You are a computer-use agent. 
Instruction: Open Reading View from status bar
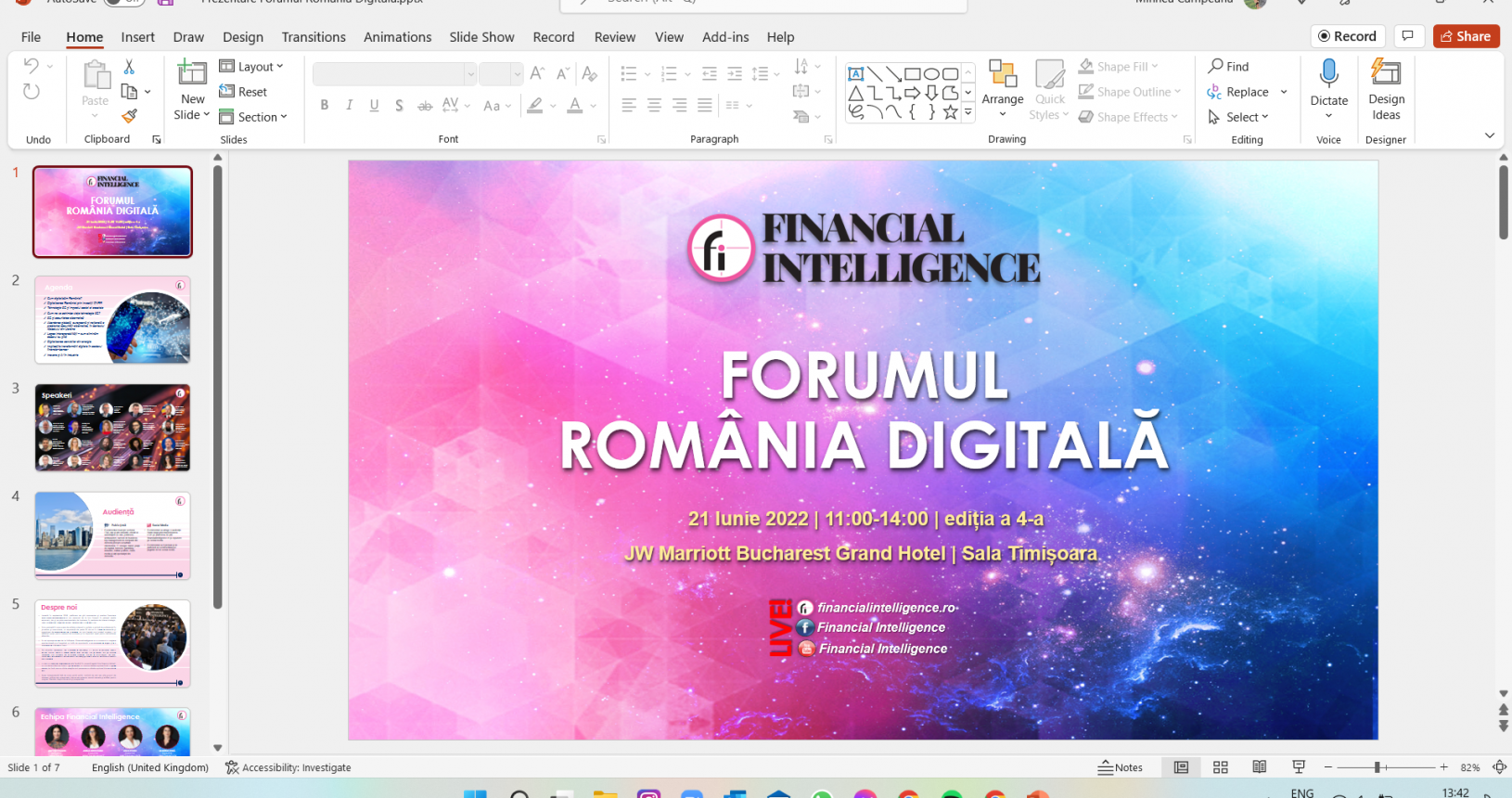1260,767
